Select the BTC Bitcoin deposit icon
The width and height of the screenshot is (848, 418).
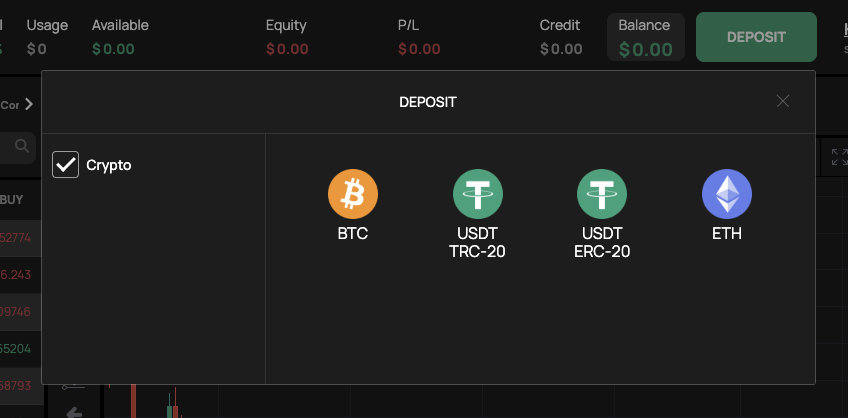click(x=353, y=194)
